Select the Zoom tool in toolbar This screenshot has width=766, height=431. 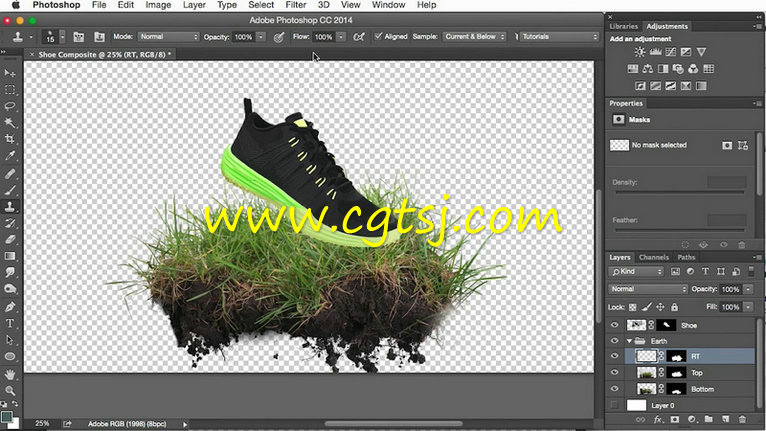pos(10,390)
